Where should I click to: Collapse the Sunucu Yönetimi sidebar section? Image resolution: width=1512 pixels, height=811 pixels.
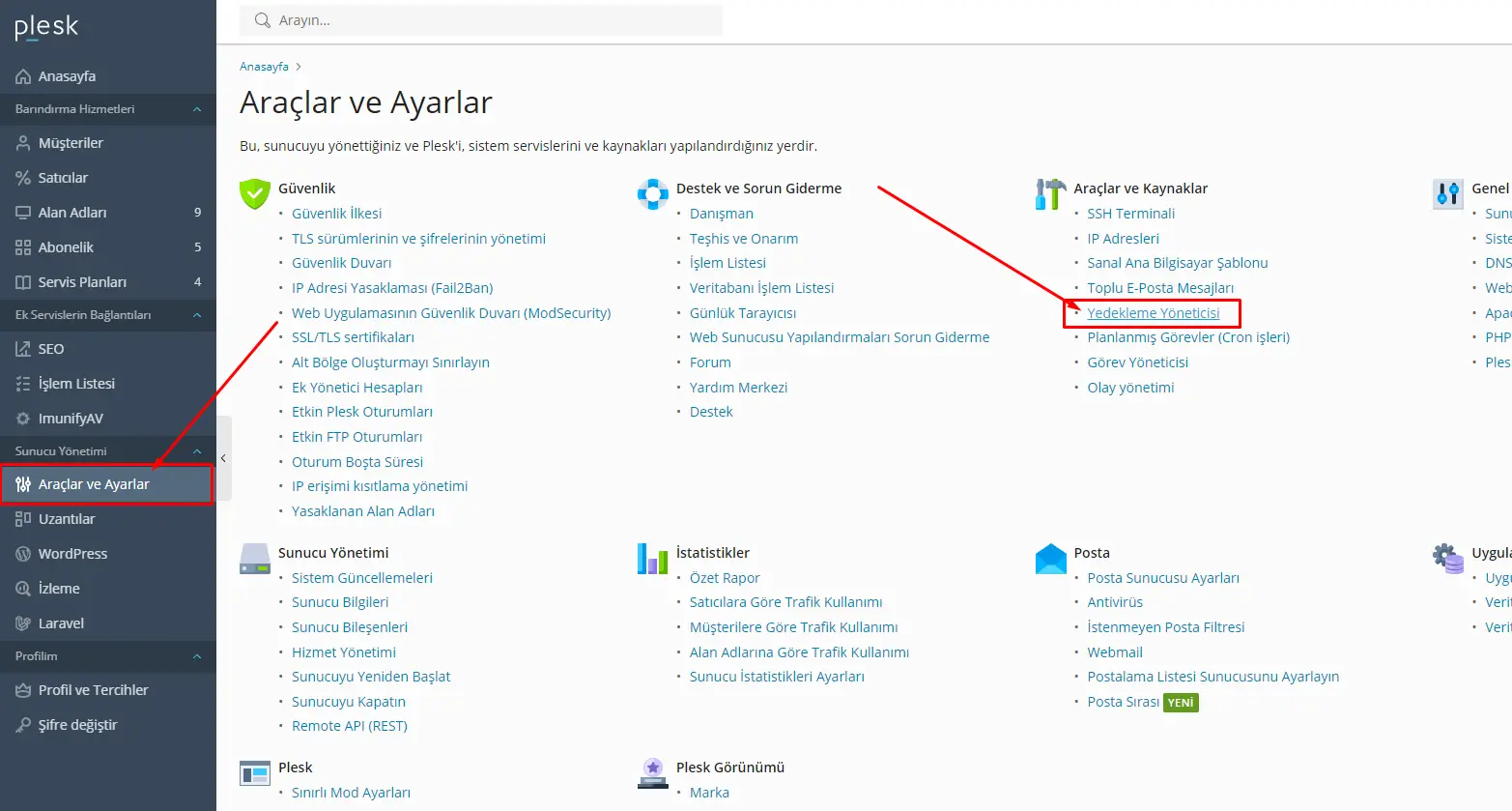coord(197,451)
